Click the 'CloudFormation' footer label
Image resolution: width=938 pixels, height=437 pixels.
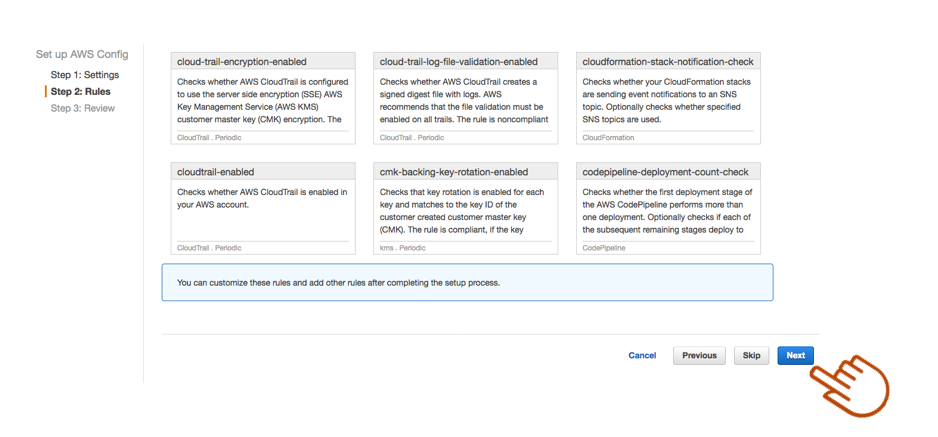pos(608,137)
